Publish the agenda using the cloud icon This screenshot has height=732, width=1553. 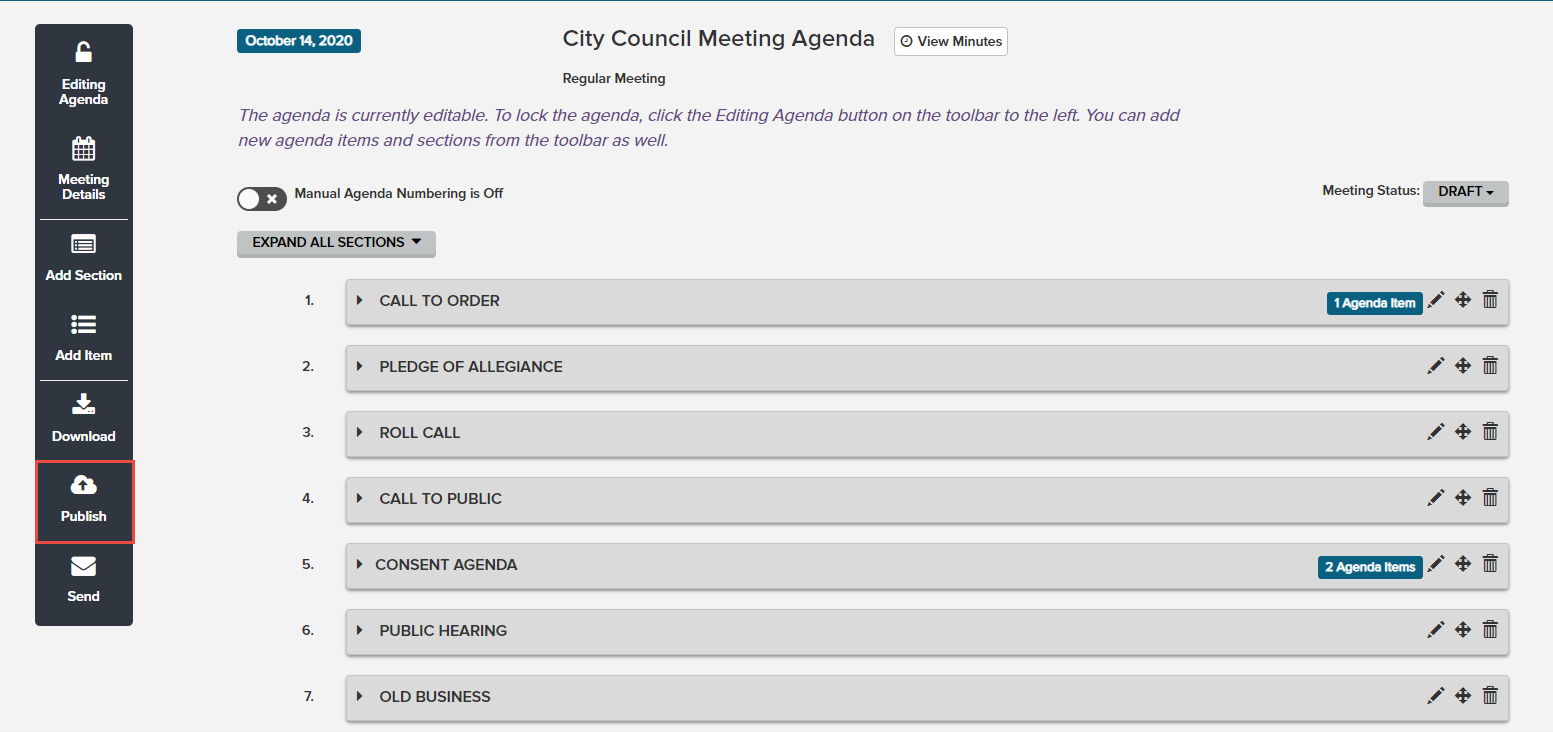tap(84, 485)
